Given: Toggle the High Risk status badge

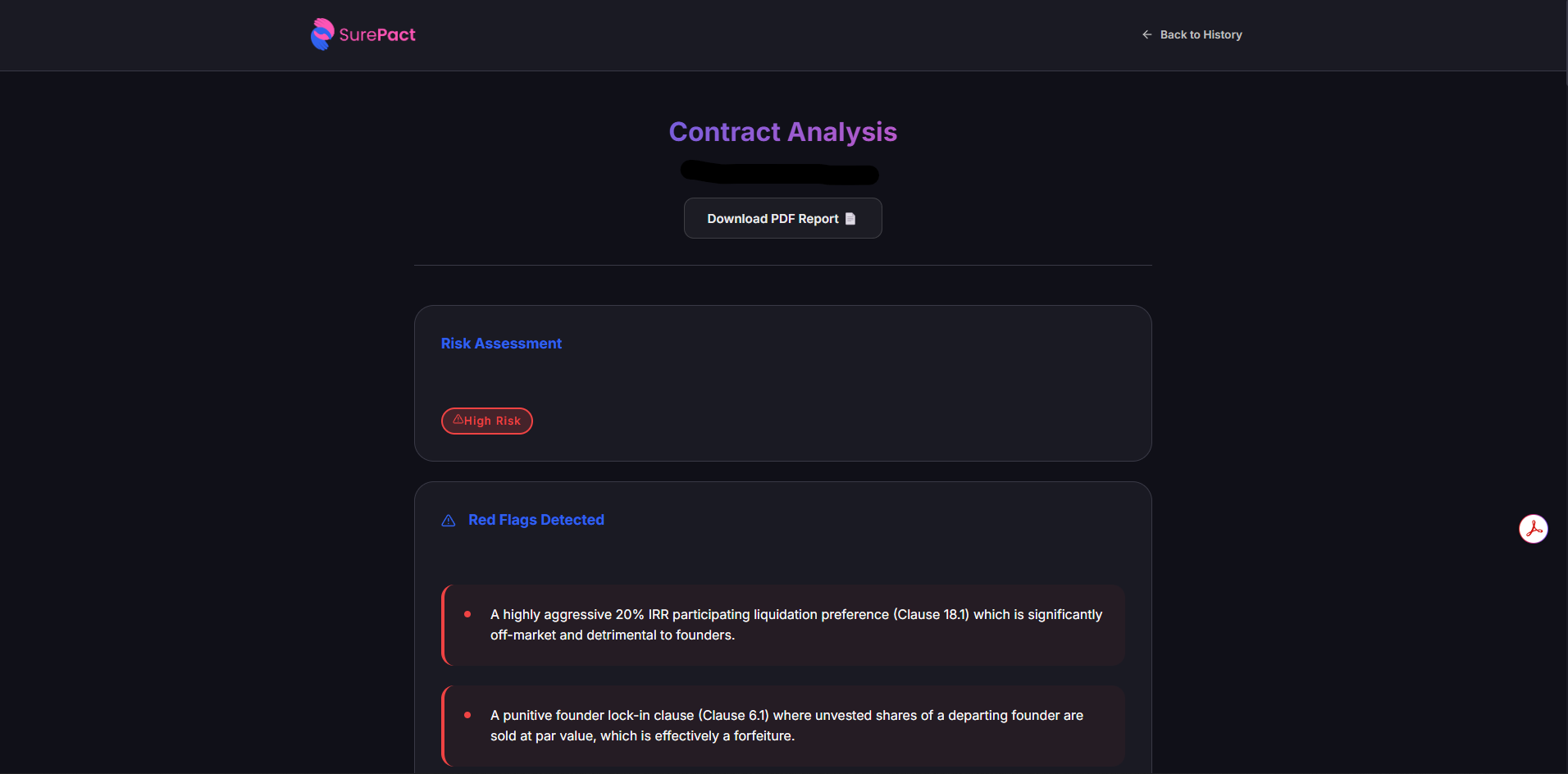Looking at the screenshot, I should [x=486, y=421].
